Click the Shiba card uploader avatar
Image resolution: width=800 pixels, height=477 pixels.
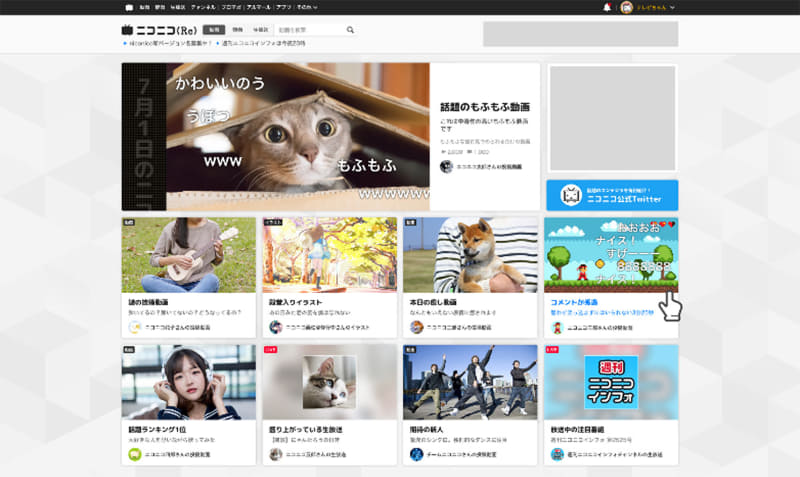[x=416, y=327]
